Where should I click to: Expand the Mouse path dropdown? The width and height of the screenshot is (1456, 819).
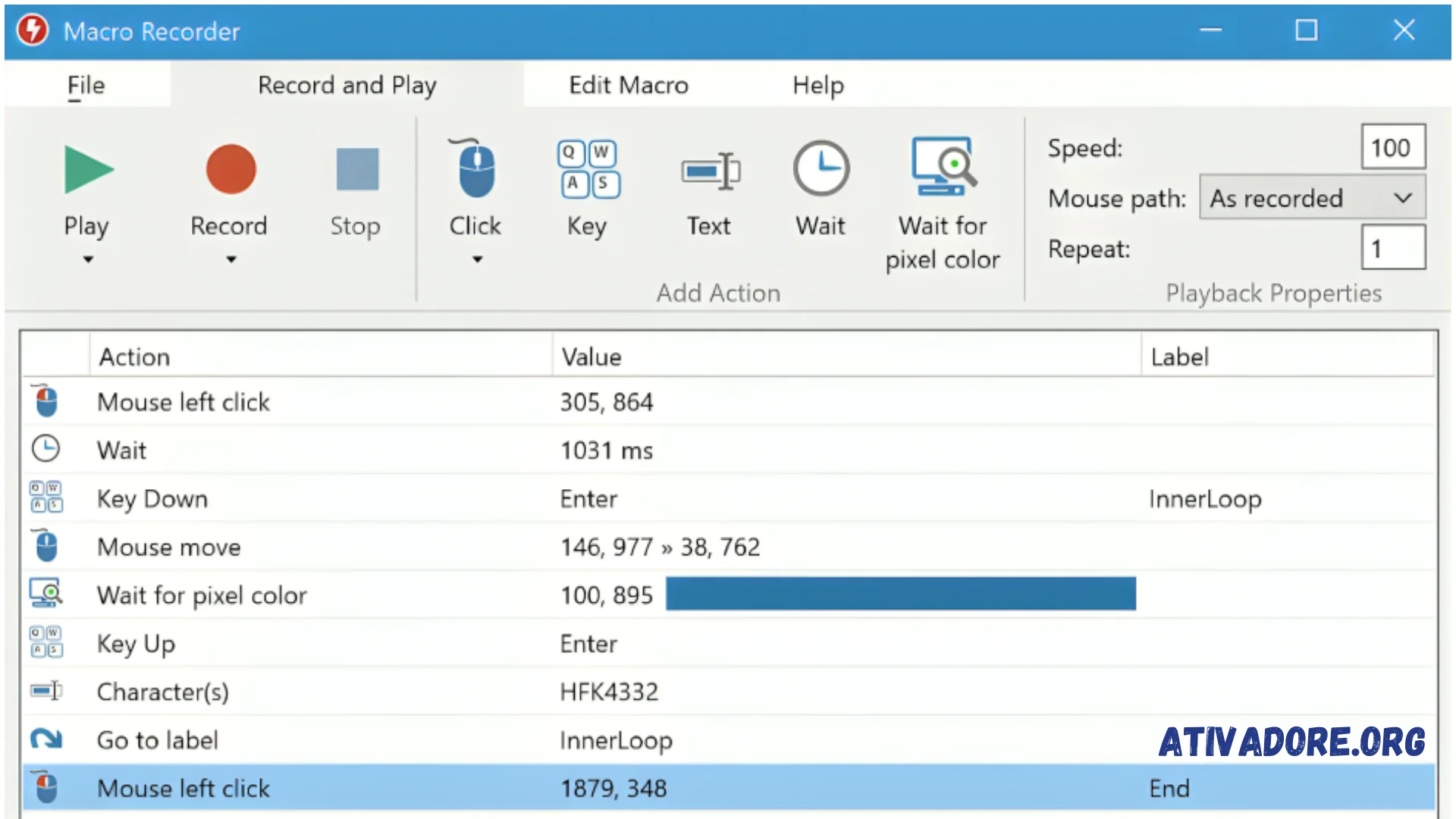click(1405, 198)
